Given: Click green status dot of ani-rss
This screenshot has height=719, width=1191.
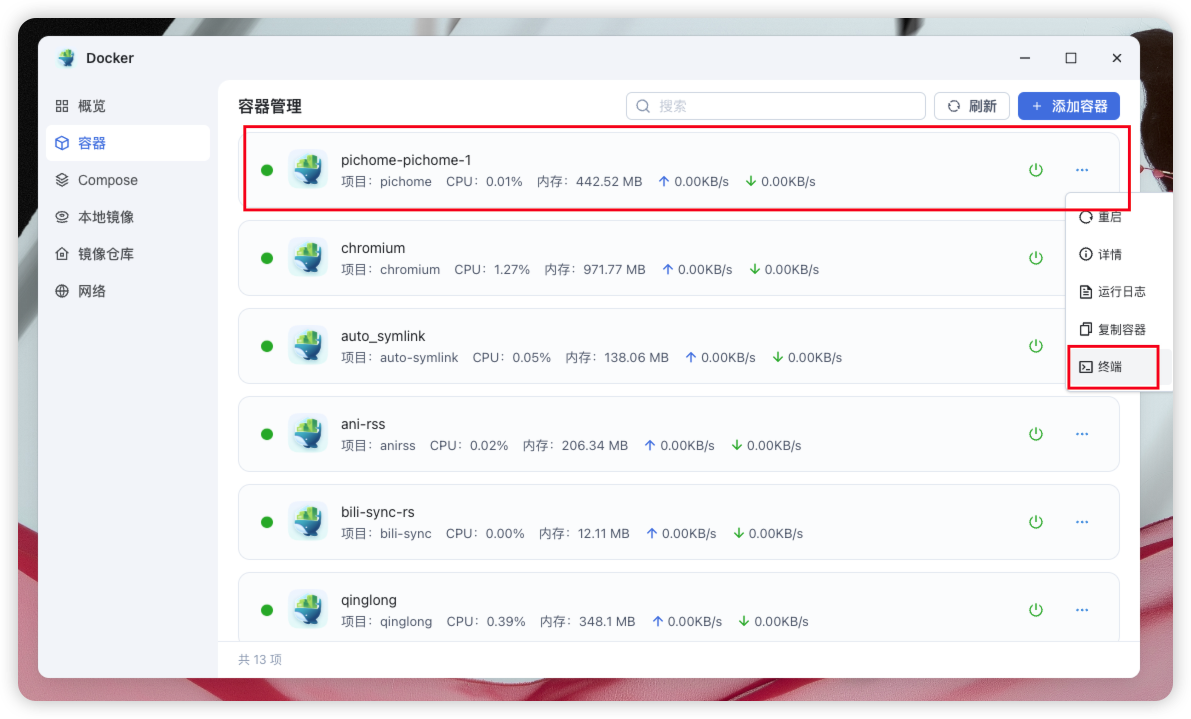Looking at the screenshot, I should 267,434.
